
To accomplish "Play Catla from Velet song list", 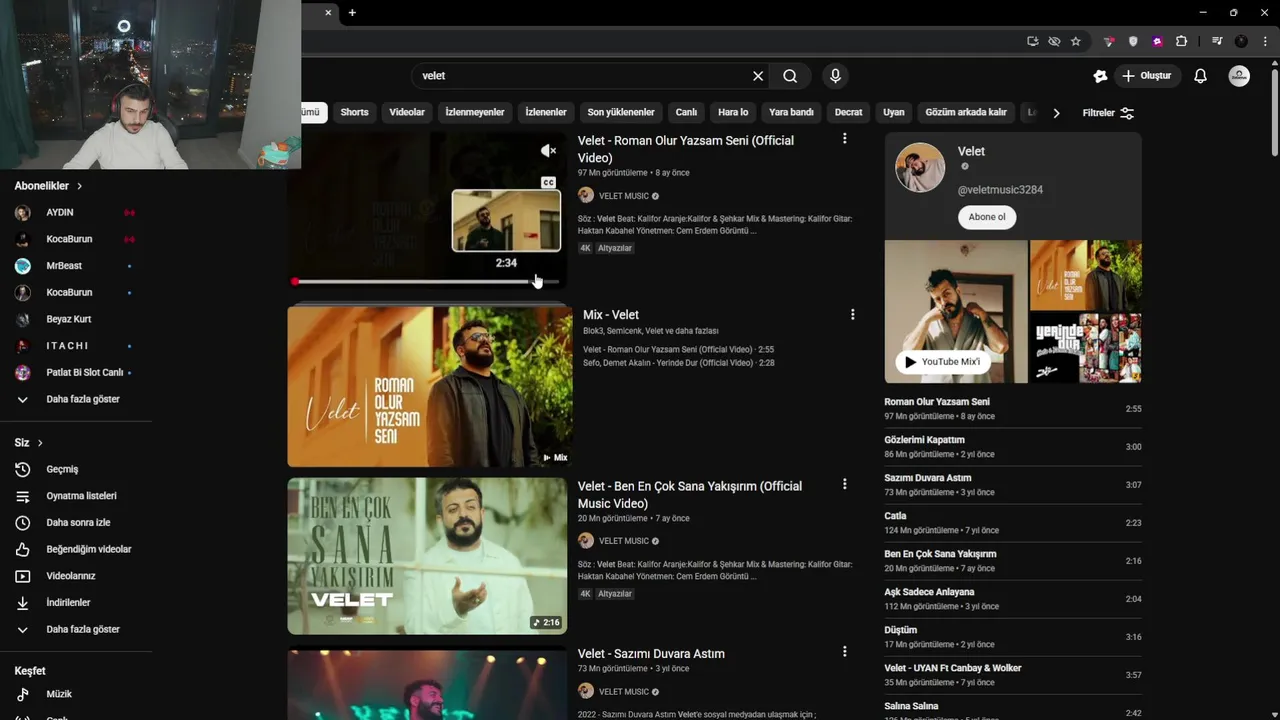I will [x=1012, y=523].
